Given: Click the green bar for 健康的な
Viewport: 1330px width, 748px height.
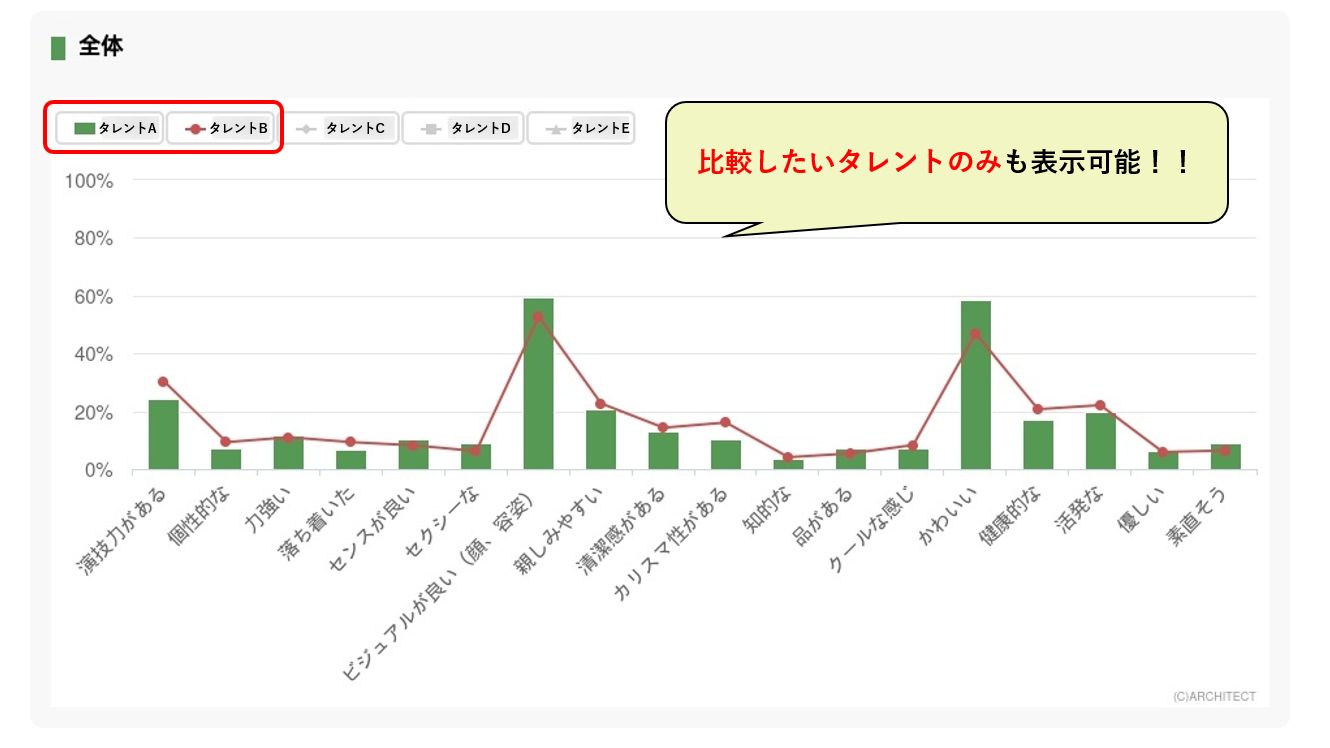Looking at the screenshot, I should [1038, 446].
